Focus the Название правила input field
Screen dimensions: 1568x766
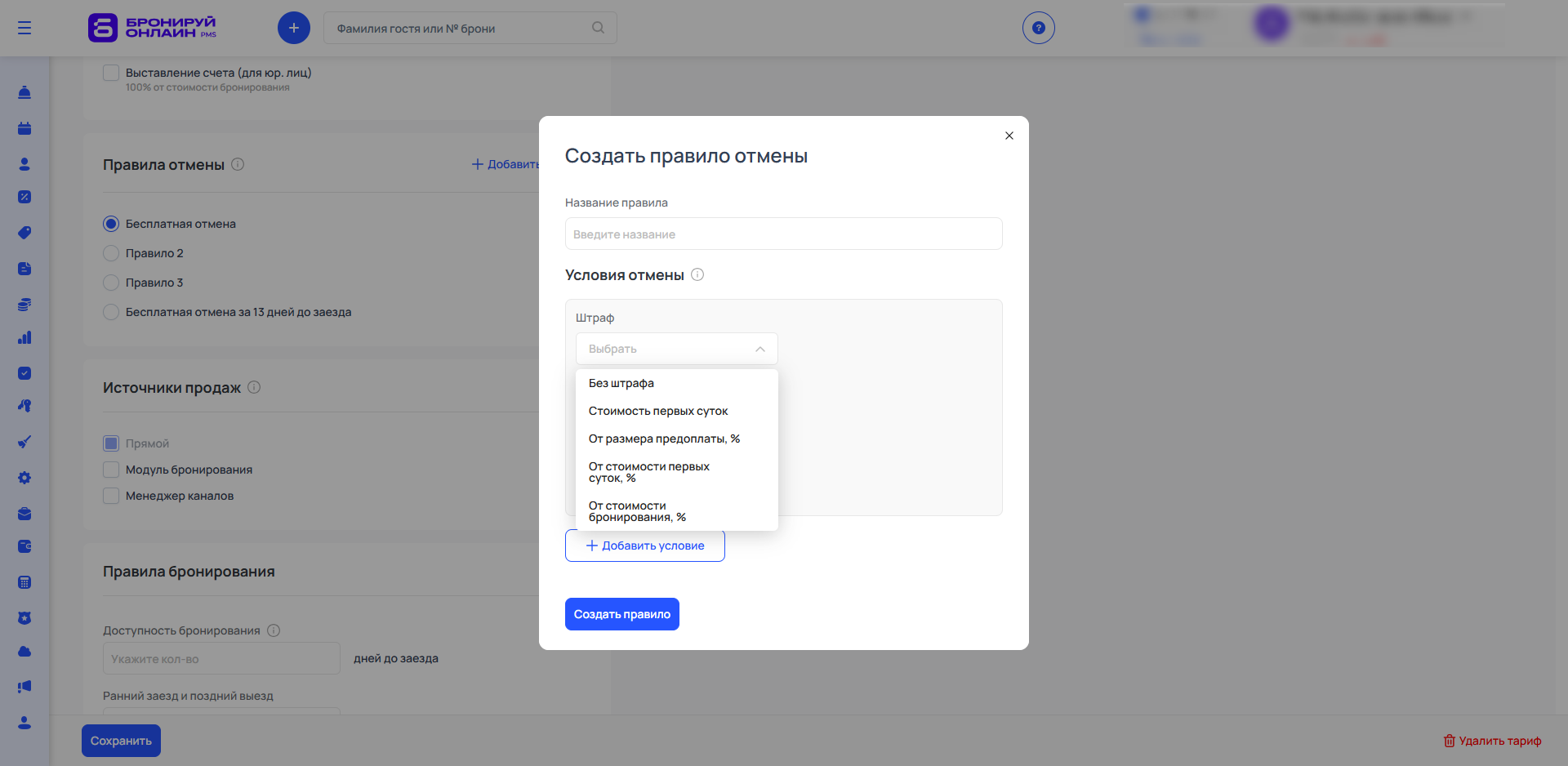(784, 234)
